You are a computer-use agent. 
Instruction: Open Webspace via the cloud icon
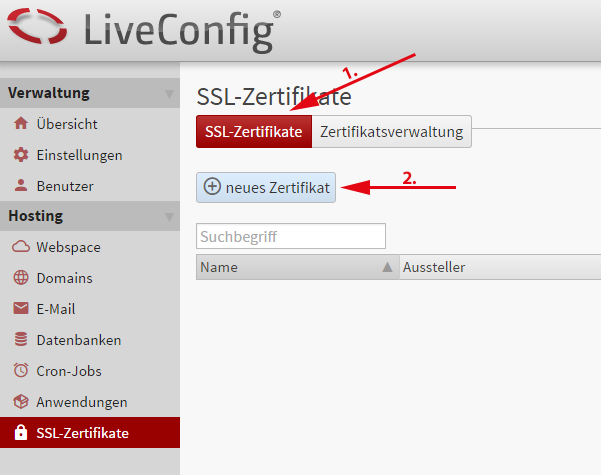tap(20, 247)
